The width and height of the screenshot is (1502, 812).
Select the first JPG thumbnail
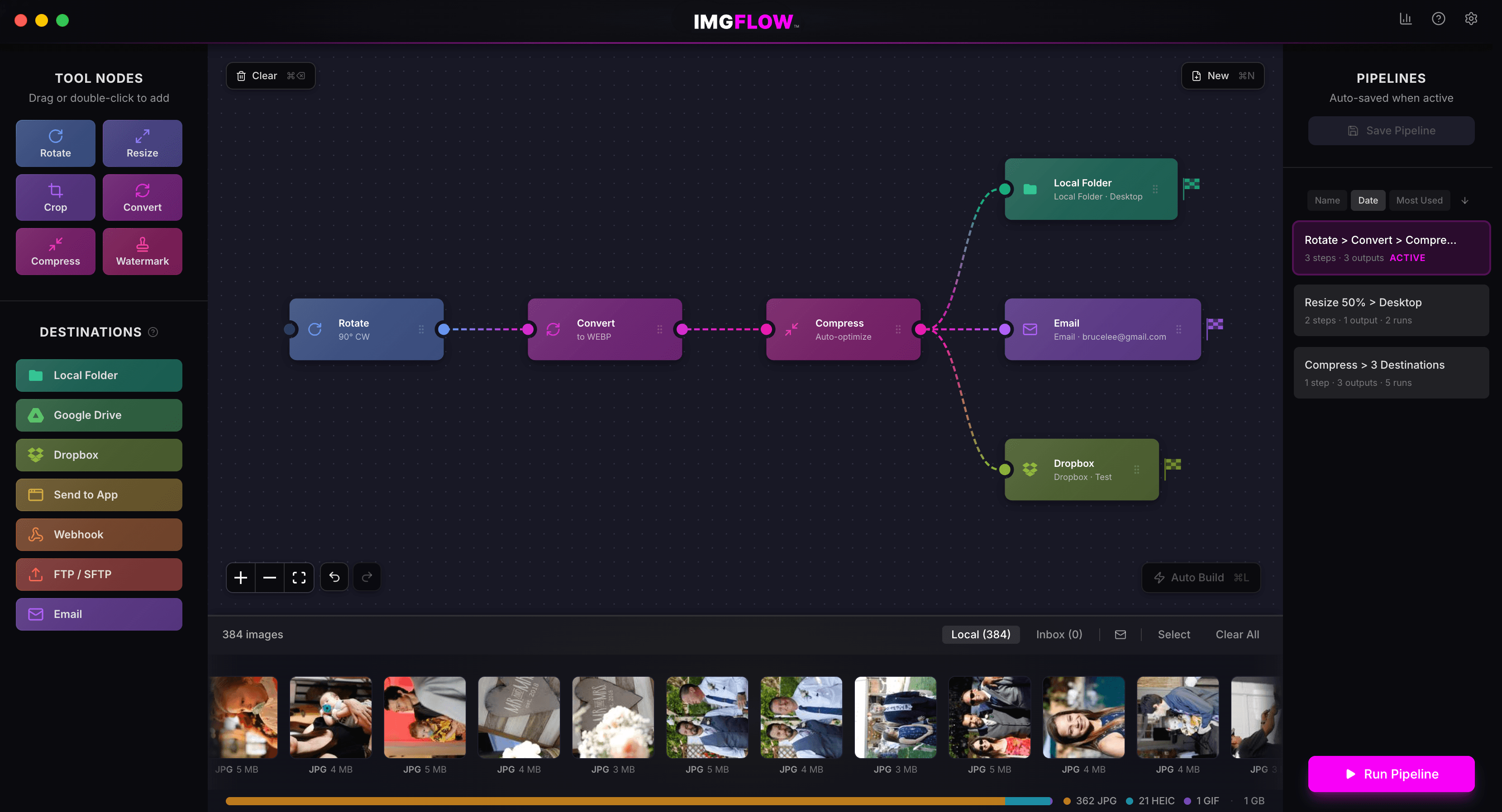(244, 717)
